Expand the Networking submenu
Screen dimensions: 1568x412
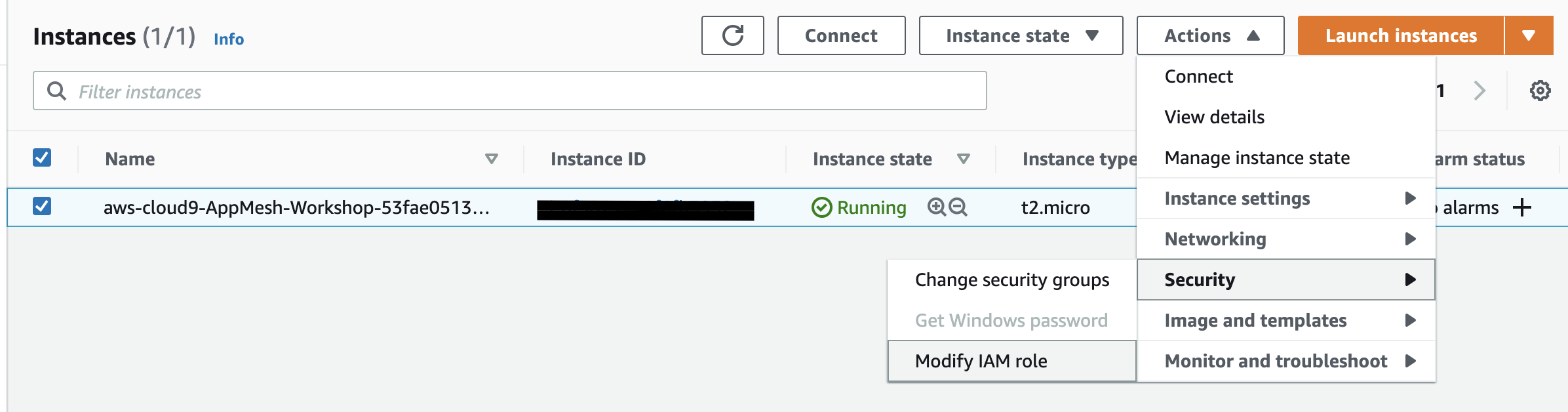pos(1285,239)
